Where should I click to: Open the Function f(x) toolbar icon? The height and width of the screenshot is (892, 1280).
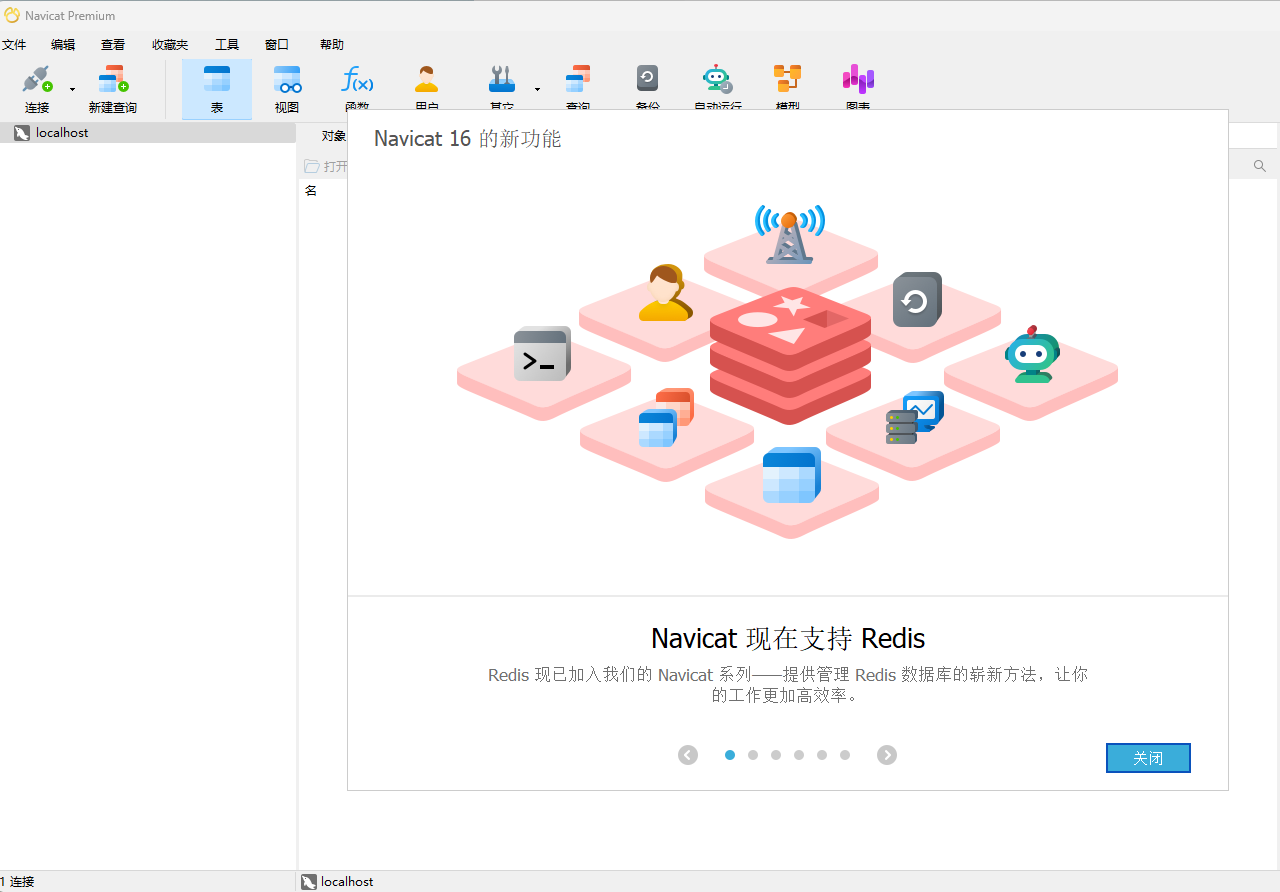[x=357, y=80]
